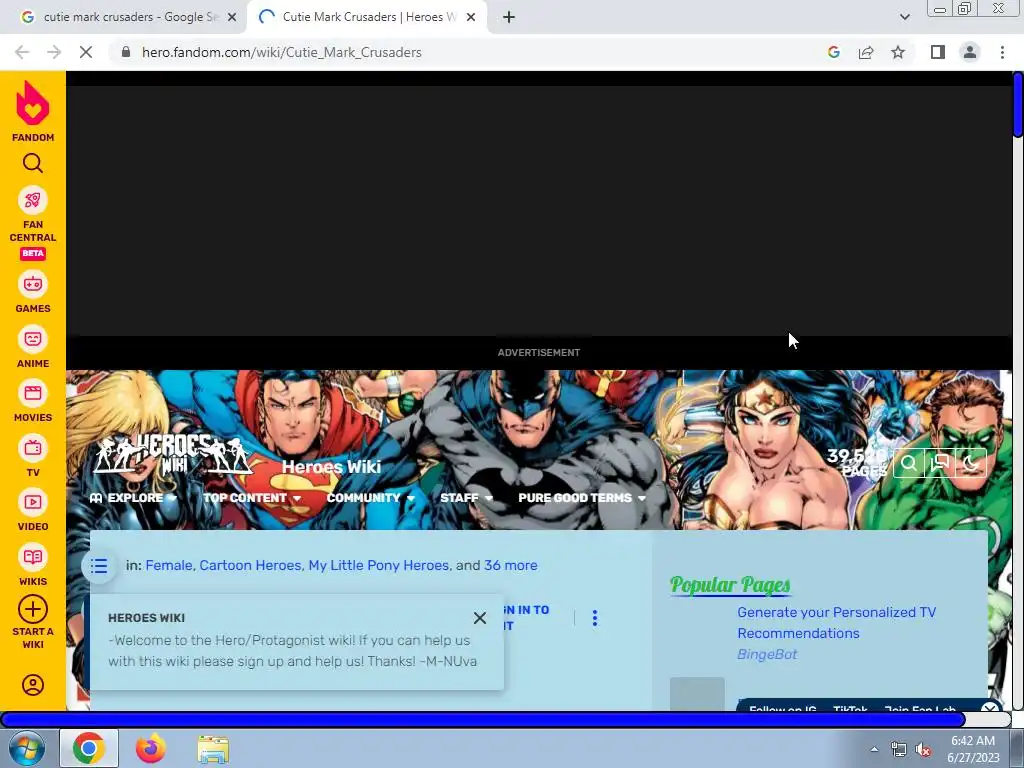
Task: Open table of contents list icon
Action: pyautogui.click(x=99, y=566)
